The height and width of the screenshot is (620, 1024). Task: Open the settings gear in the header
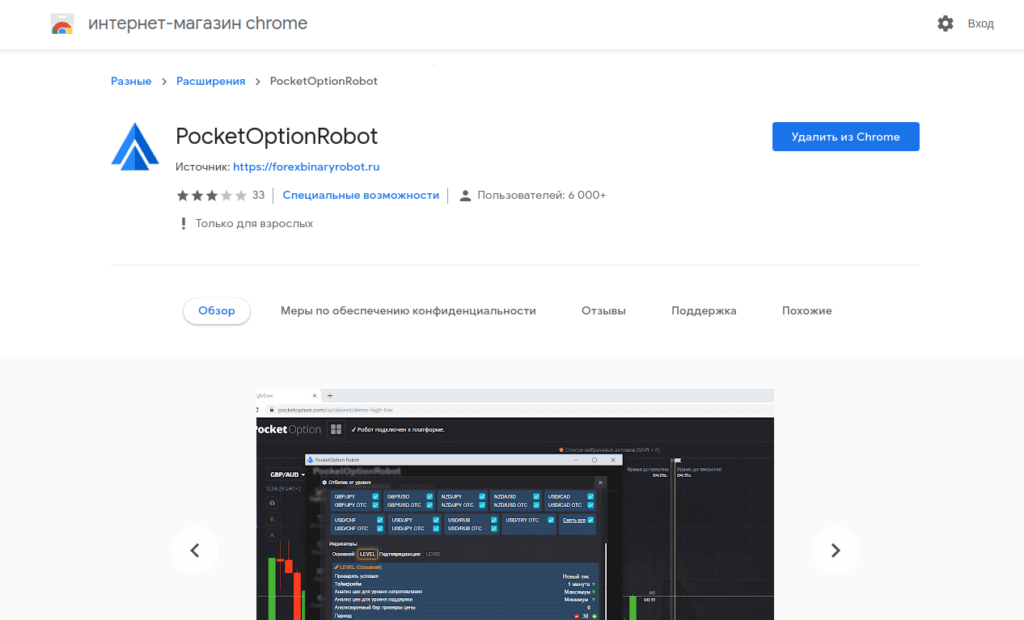[x=945, y=23]
